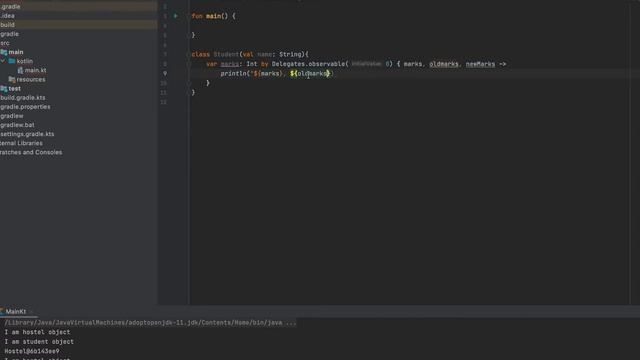Screen dimensions: 640x360
Task: Click the 'fun main()' declaration text
Action: pos(209,16)
